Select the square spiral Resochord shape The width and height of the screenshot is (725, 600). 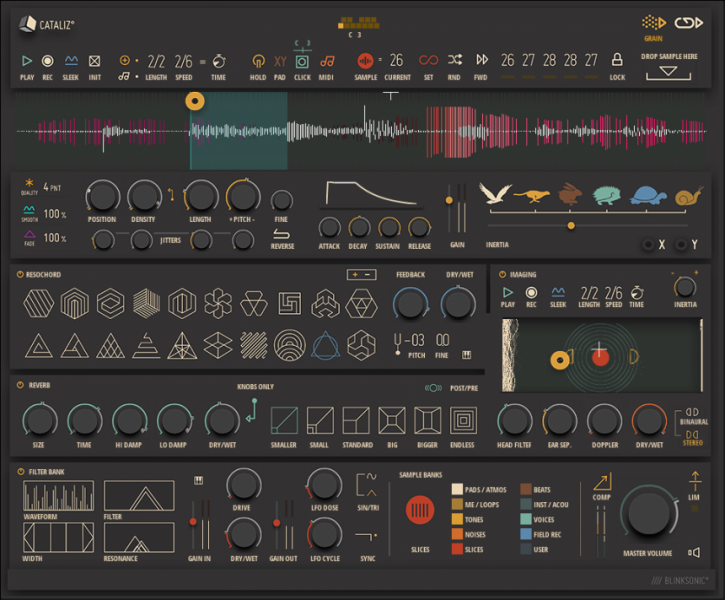coord(290,303)
